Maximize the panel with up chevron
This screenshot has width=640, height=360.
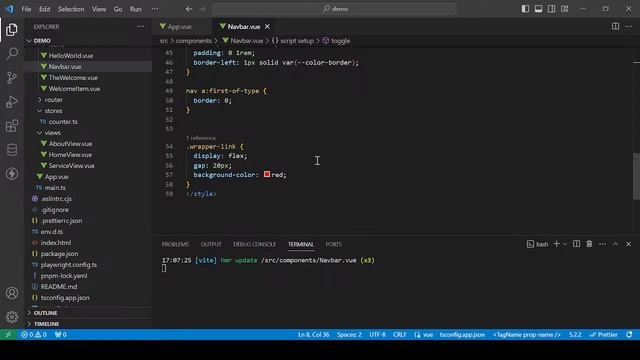click(615, 244)
